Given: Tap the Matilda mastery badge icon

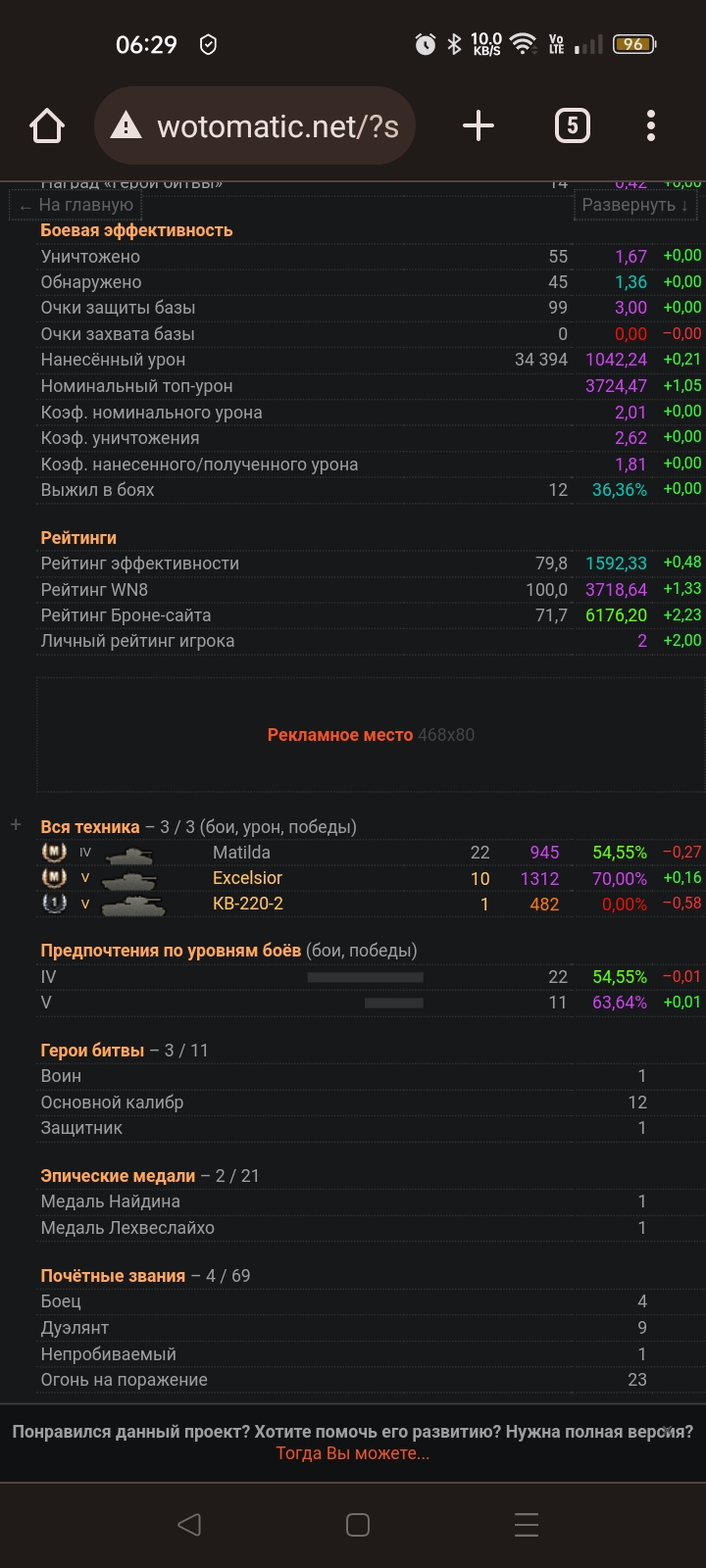Looking at the screenshot, I should [x=54, y=853].
